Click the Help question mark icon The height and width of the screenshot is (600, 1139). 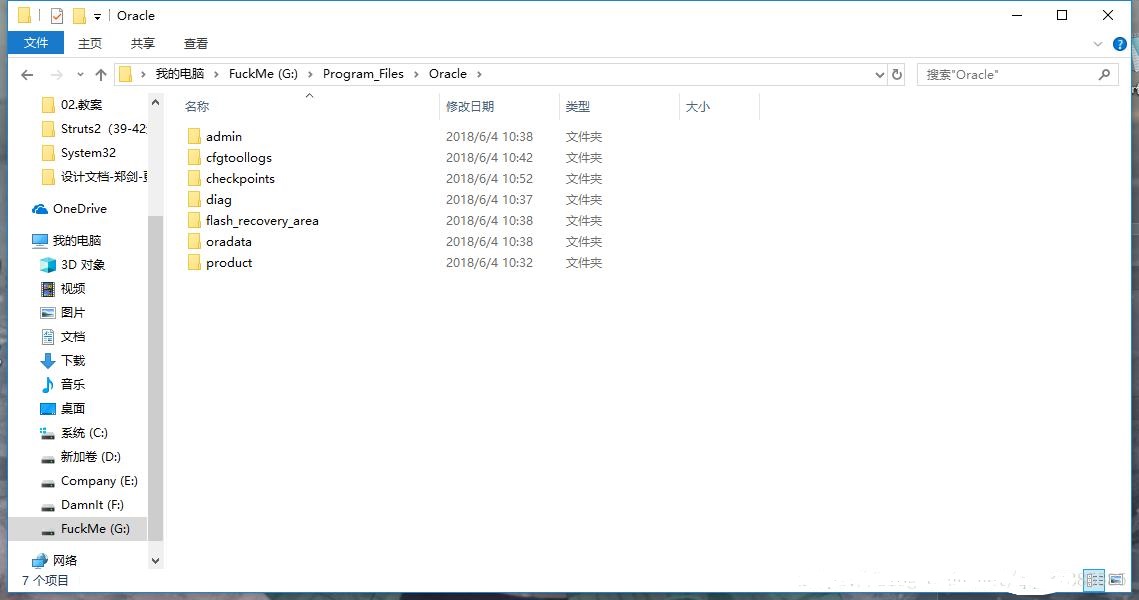click(x=1120, y=44)
